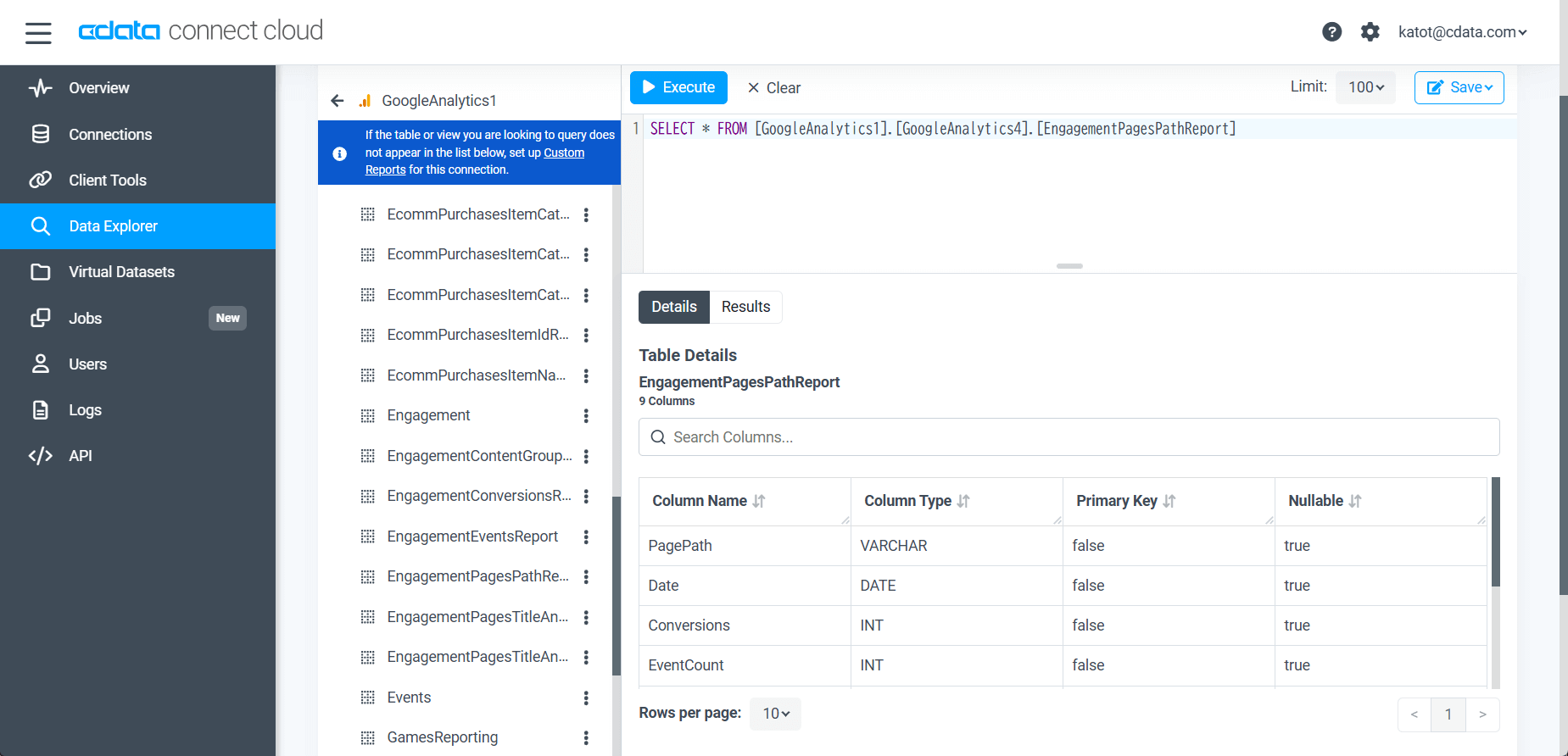Execute the SQL query
The height and width of the screenshot is (756, 1568).
(x=678, y=87)
